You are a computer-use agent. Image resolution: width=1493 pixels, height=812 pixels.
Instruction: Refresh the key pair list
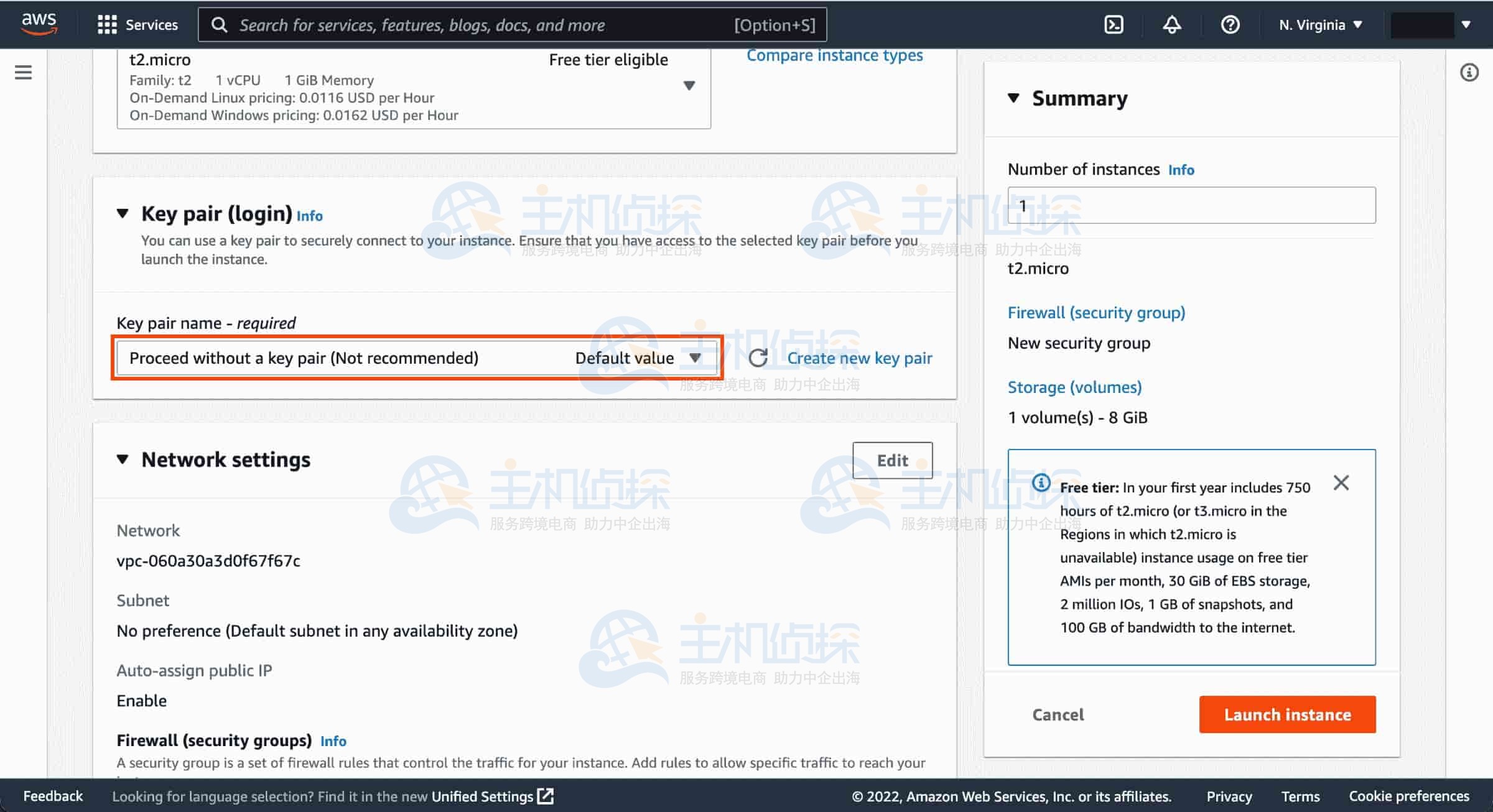[x=758, y=358]
